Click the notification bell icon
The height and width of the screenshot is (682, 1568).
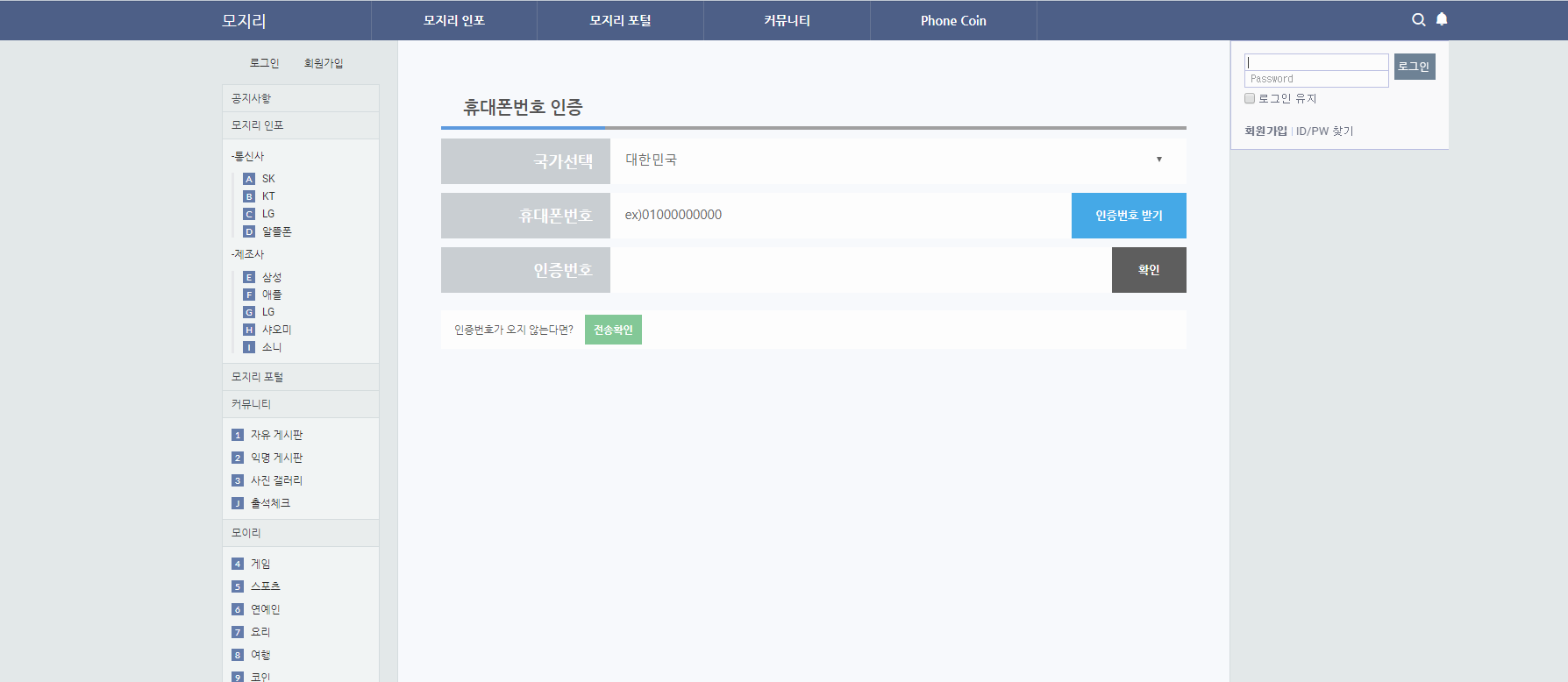coord(1442,19)
